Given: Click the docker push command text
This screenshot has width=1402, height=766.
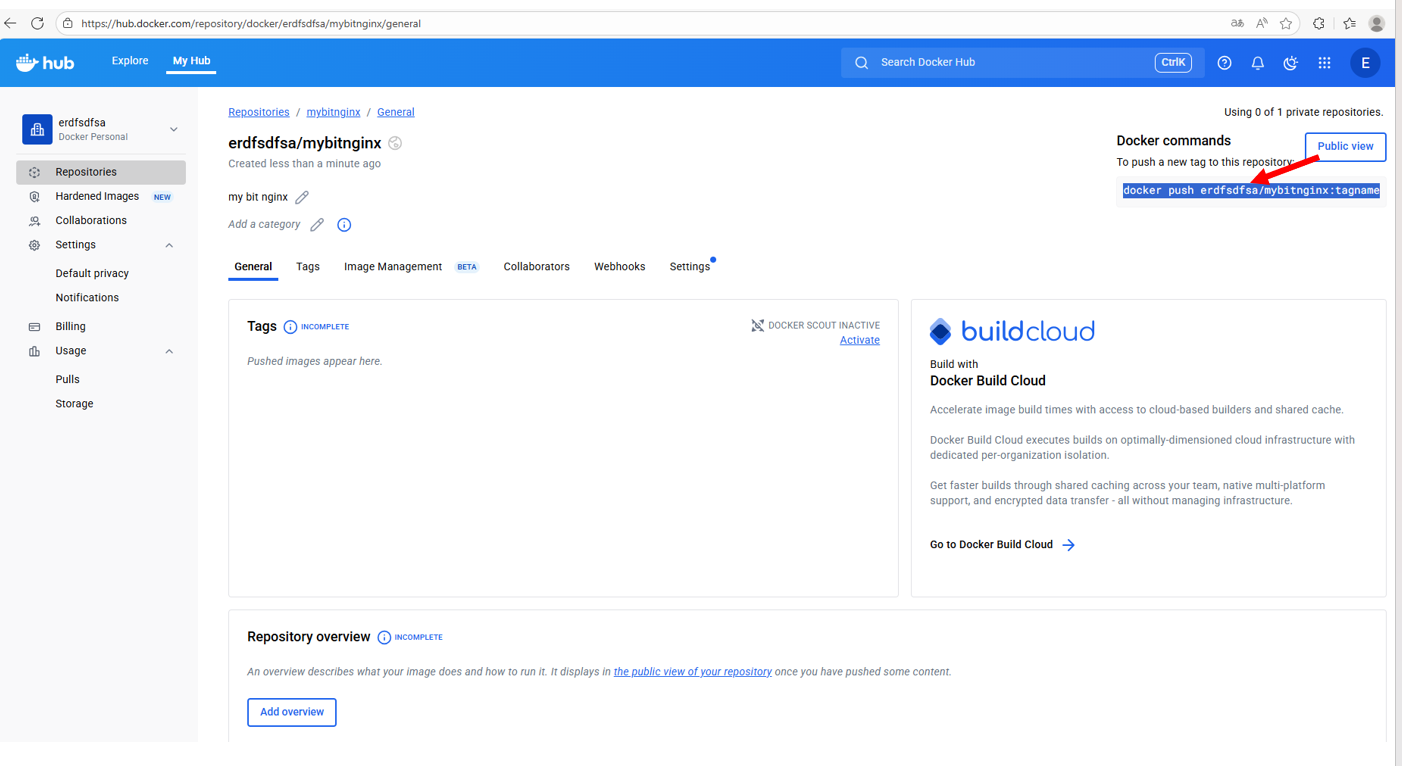Looking at the screenshot, I should 1251,190.
